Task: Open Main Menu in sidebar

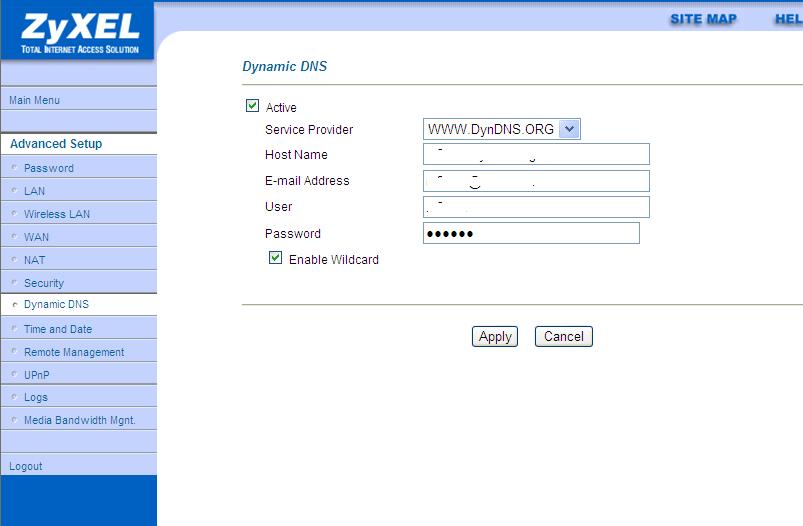Action: point(35,100)
